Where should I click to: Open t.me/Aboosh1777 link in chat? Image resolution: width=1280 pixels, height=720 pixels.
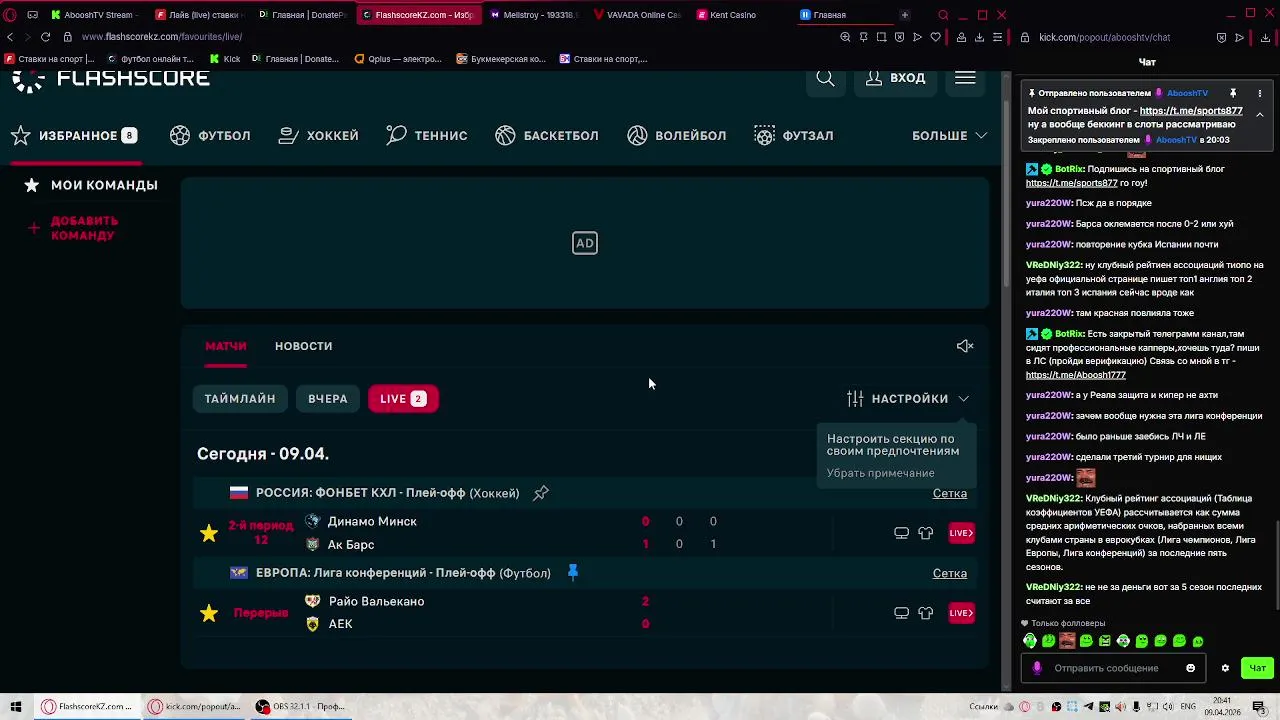tap(1075, 375)
